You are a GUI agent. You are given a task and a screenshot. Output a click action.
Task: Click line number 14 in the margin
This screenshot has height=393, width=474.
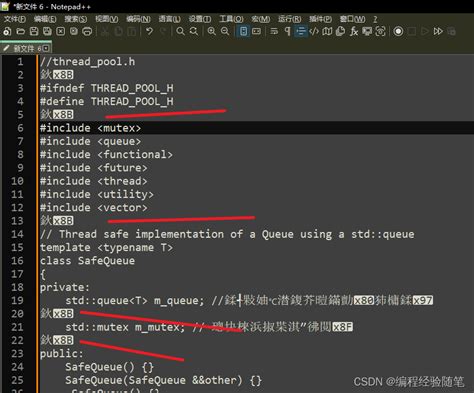tap(17, 234)
